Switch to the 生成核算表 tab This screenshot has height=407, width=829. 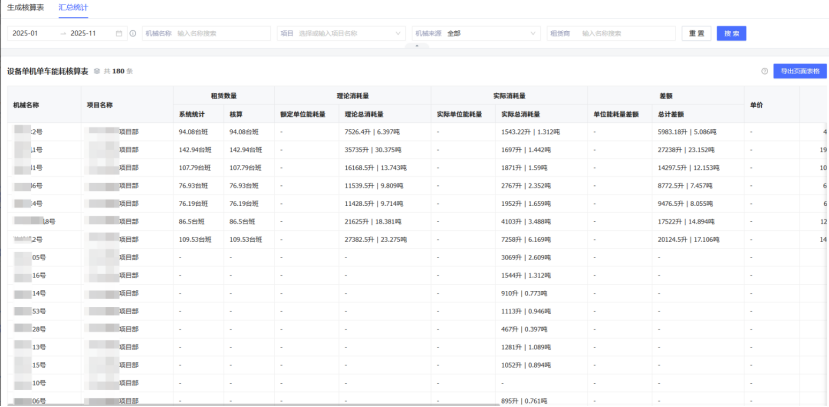pos(25,7)
